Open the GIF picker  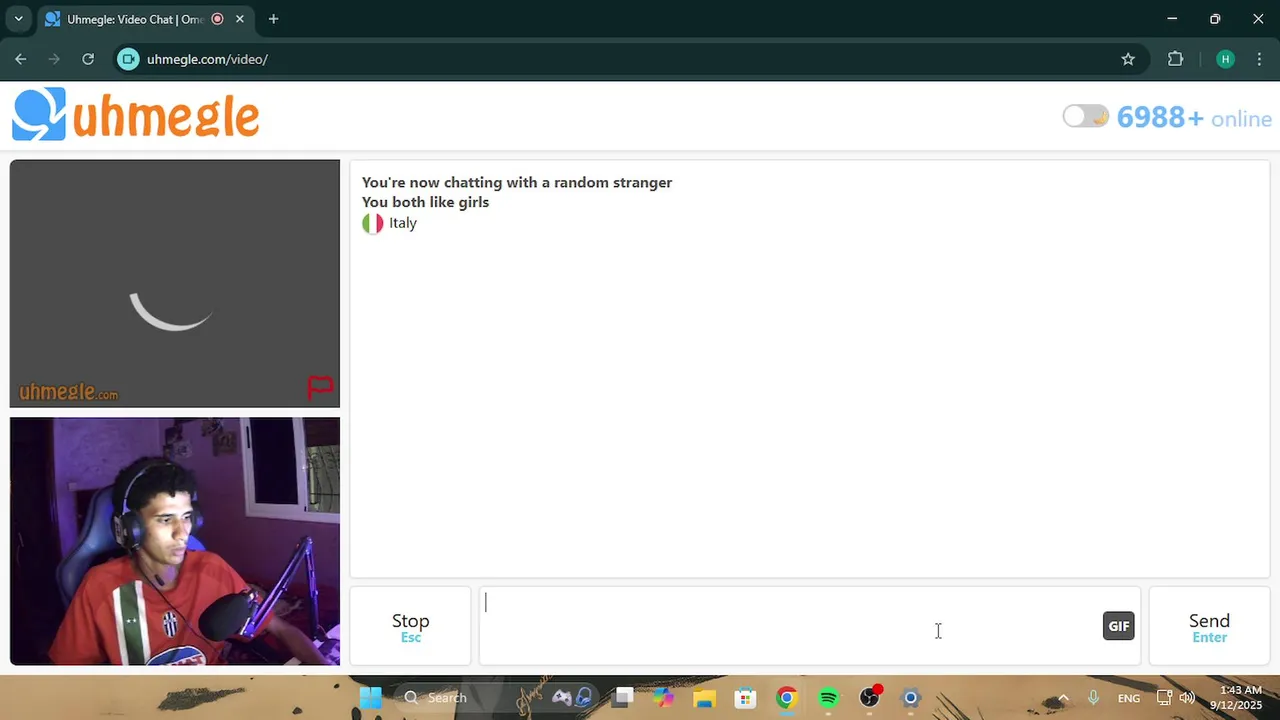[x=1118, y=626]
